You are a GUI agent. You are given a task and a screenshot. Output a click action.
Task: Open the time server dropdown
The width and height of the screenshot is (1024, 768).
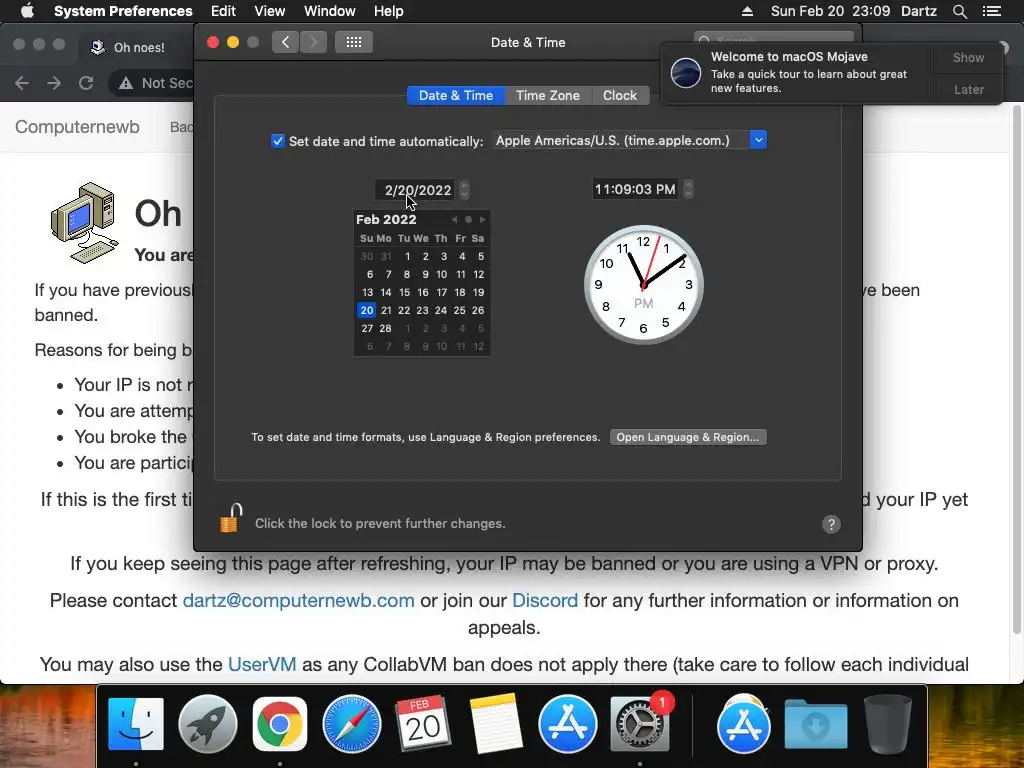point(758,140)
